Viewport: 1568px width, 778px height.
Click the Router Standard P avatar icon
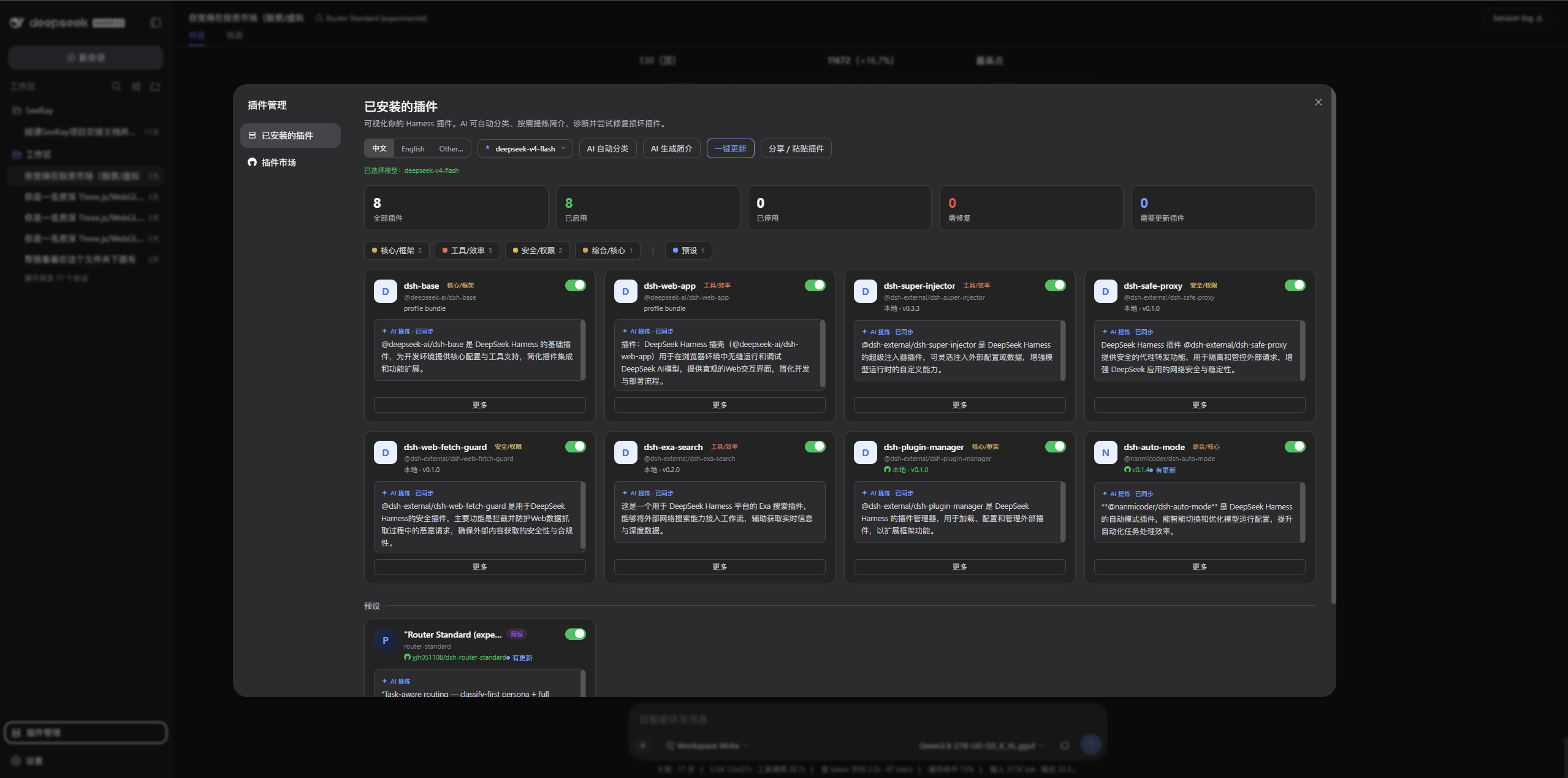point(386,640)
